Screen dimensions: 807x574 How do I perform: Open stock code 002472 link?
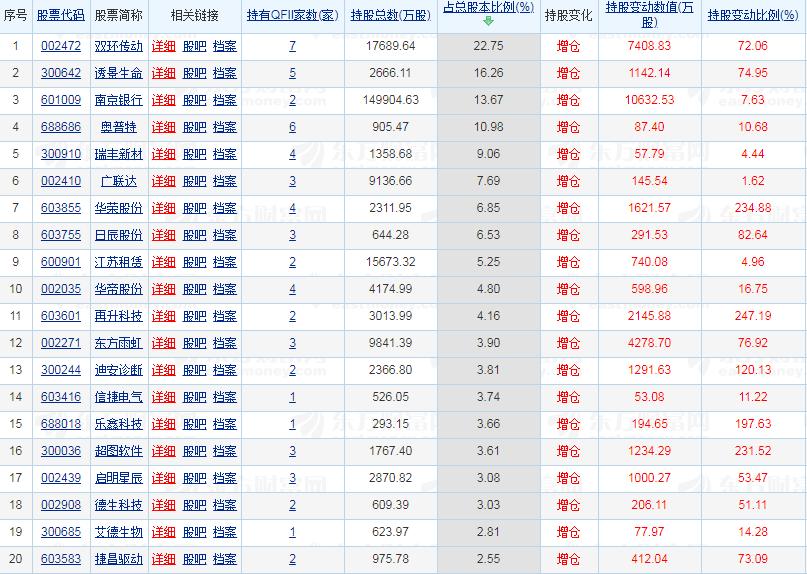coord(61,46)
